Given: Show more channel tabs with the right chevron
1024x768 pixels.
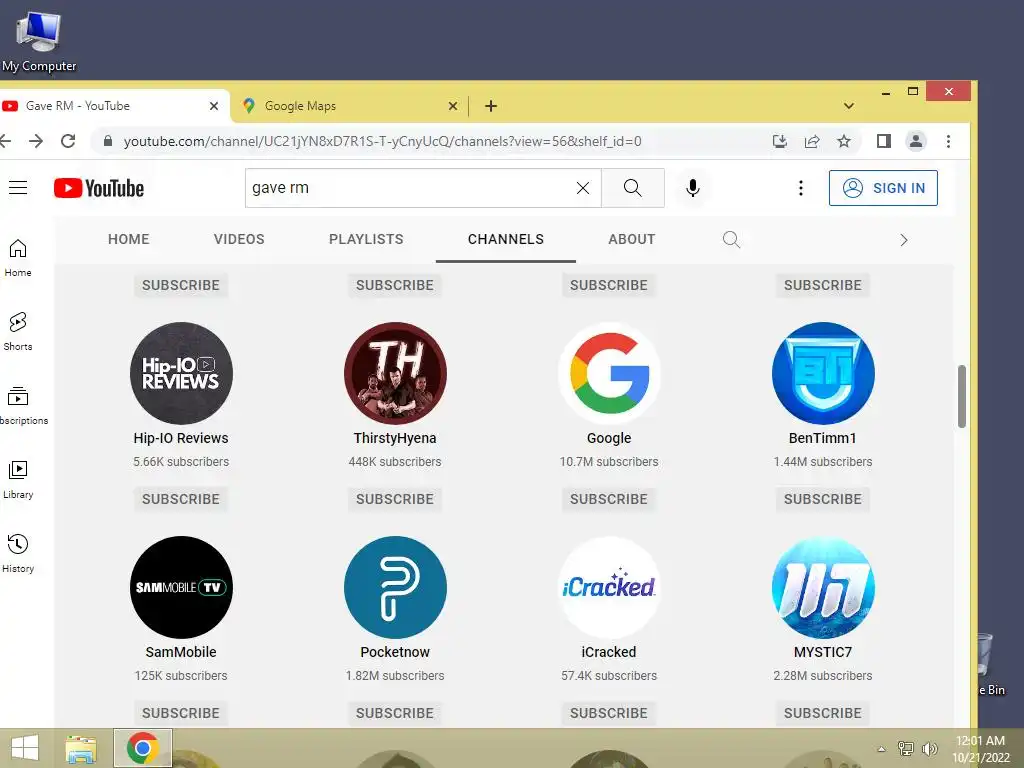Looking at the screenshot, I should click(904, 240).
